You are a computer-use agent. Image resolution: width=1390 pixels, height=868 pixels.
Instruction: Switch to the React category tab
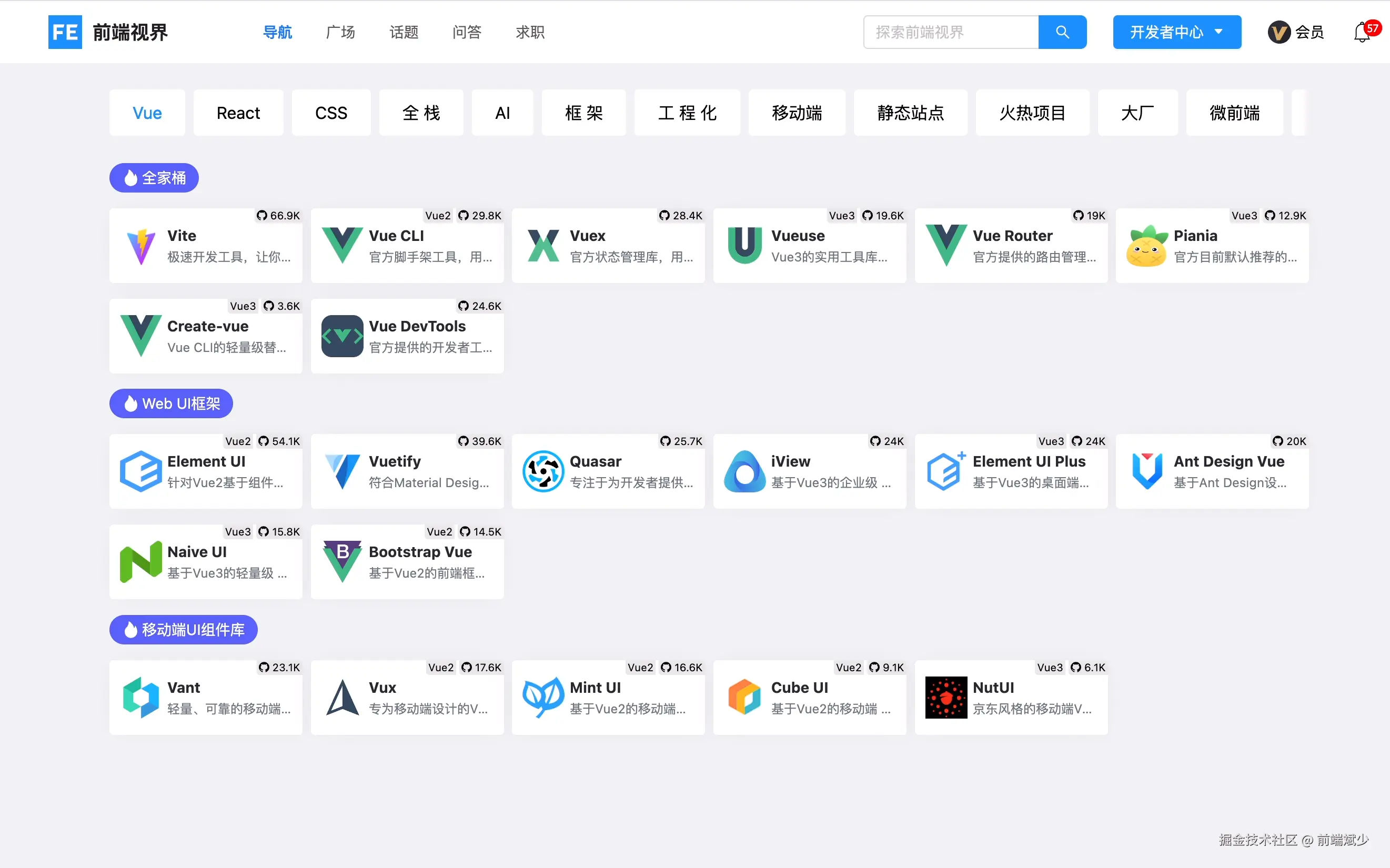click(238, 113)
